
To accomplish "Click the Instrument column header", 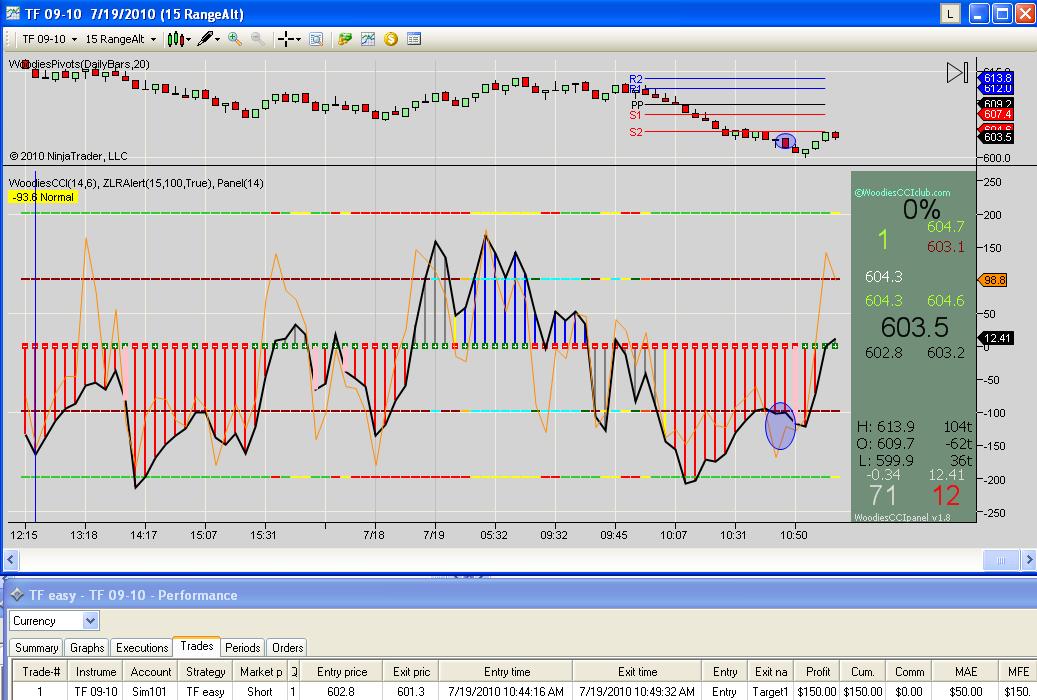I will [x=96, y=672].
